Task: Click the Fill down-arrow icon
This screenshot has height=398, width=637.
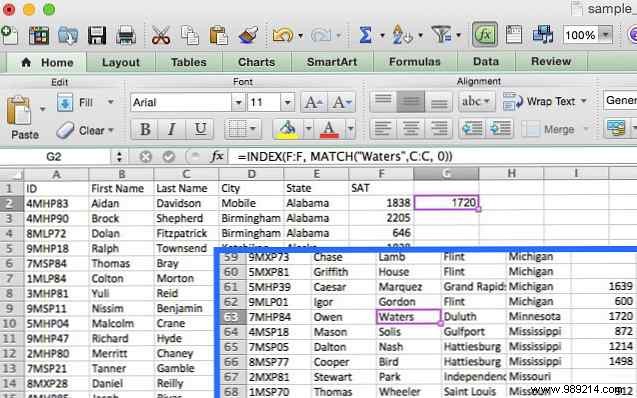Action: click(65, 102)
